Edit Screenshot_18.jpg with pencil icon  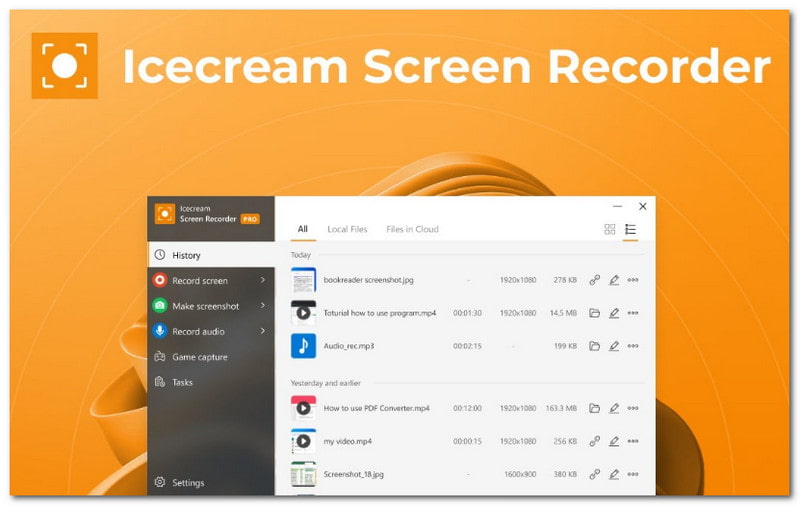pos(614,474)
